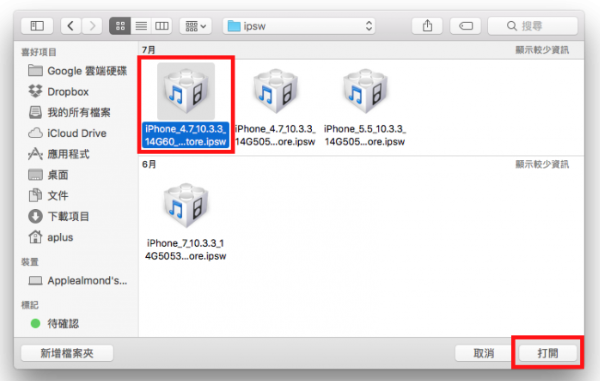Open the item arrangement dropdown

click(x=196, y=26)
